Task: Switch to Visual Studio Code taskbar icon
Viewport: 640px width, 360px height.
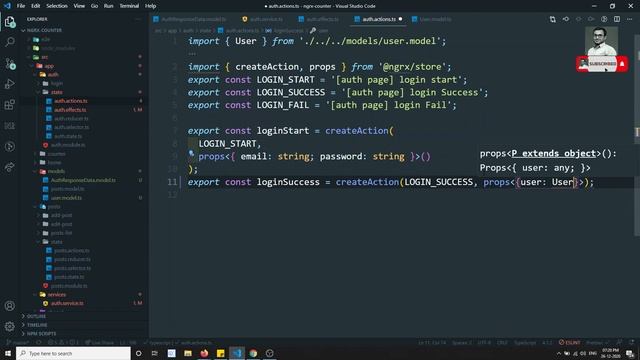Action: (237, 353)
